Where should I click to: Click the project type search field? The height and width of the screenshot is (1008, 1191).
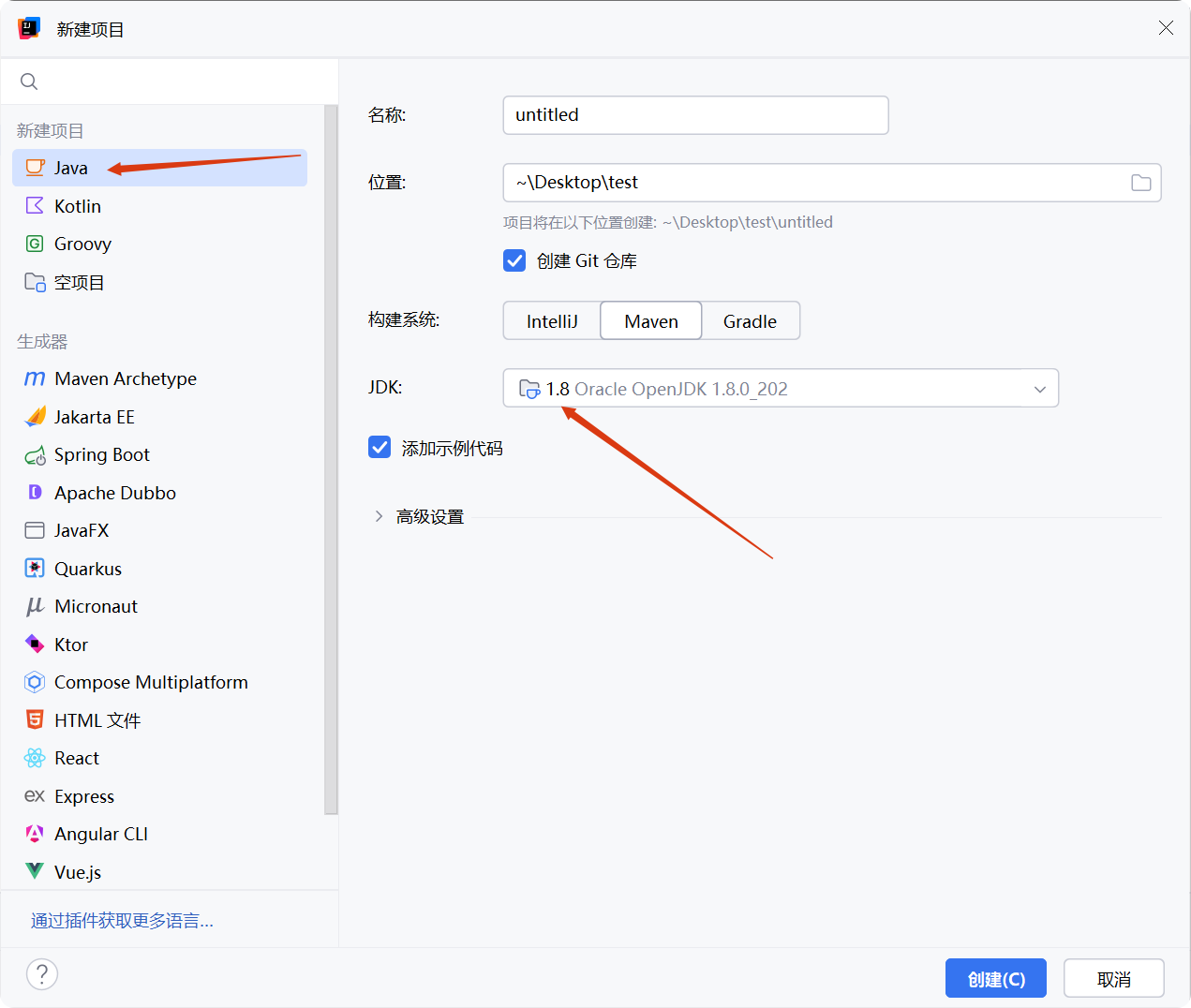point(170,82)
